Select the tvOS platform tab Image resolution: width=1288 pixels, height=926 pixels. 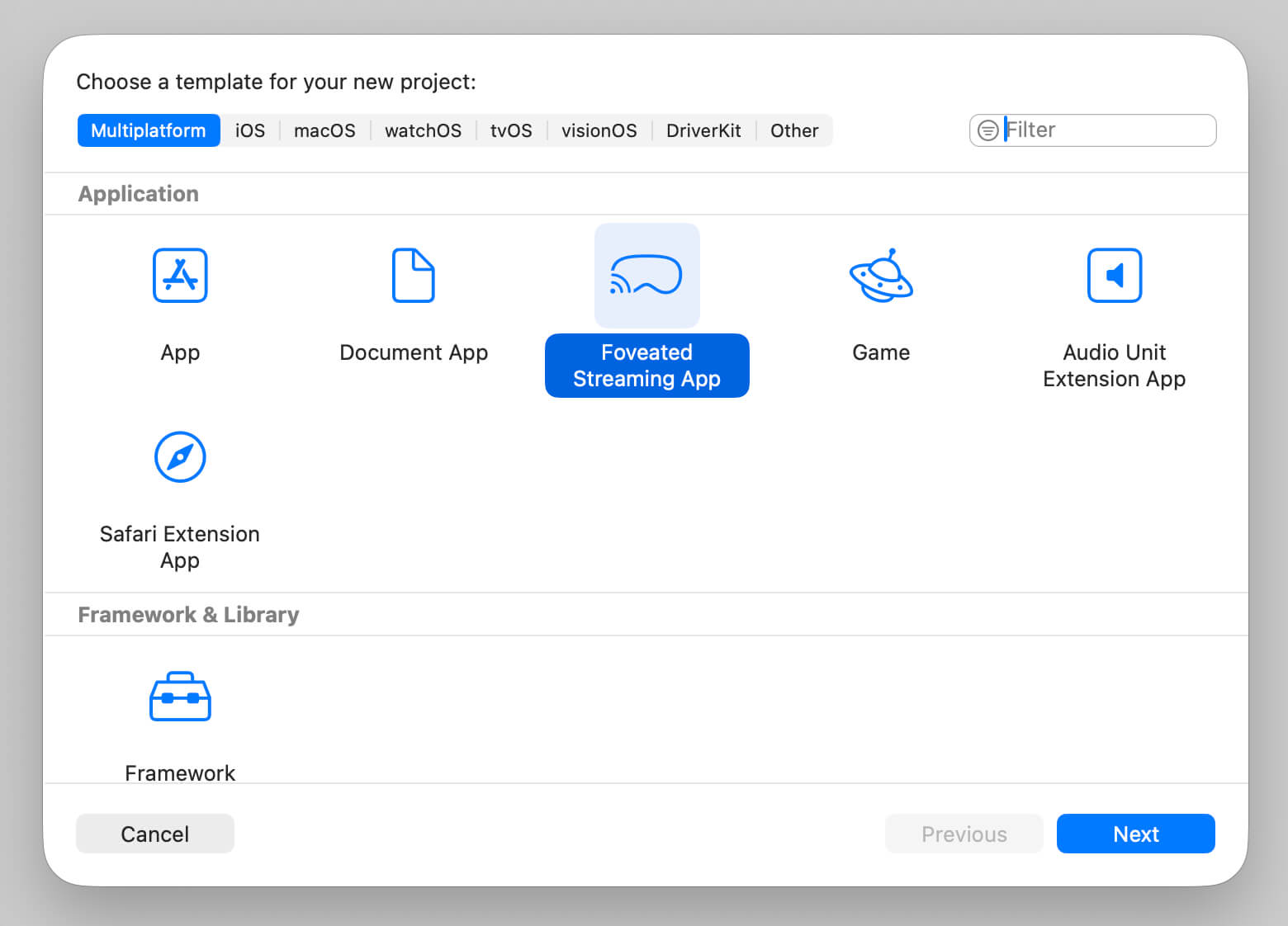coord(511,130)
